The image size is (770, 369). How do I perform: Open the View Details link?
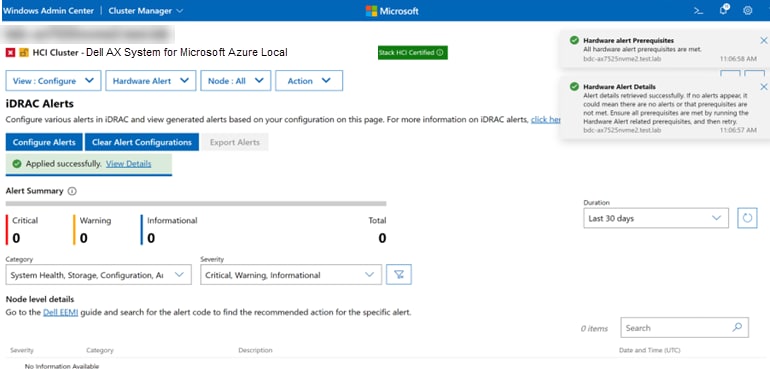tap(129, 164)
